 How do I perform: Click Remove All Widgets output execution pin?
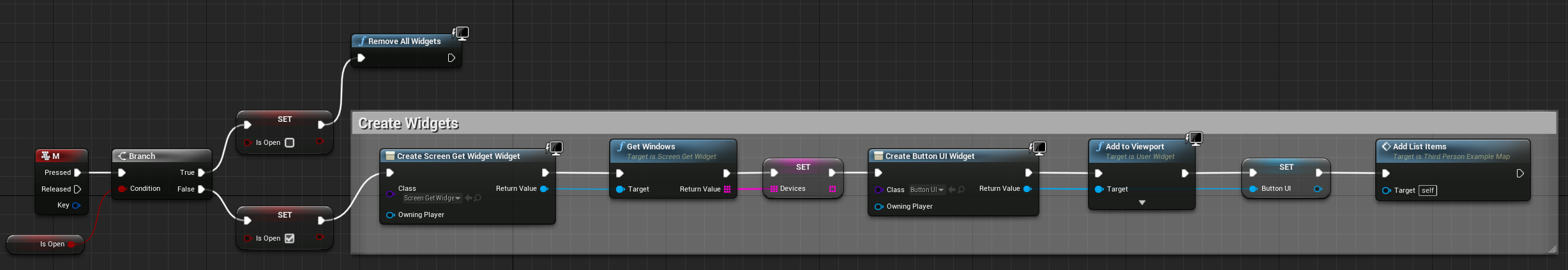tap(451, 58)
